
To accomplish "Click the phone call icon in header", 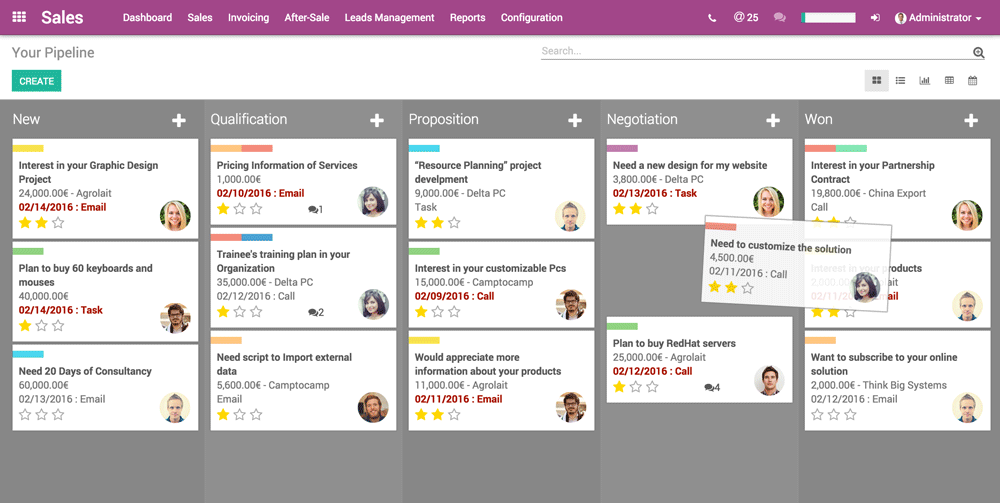I will click(712, 18).
